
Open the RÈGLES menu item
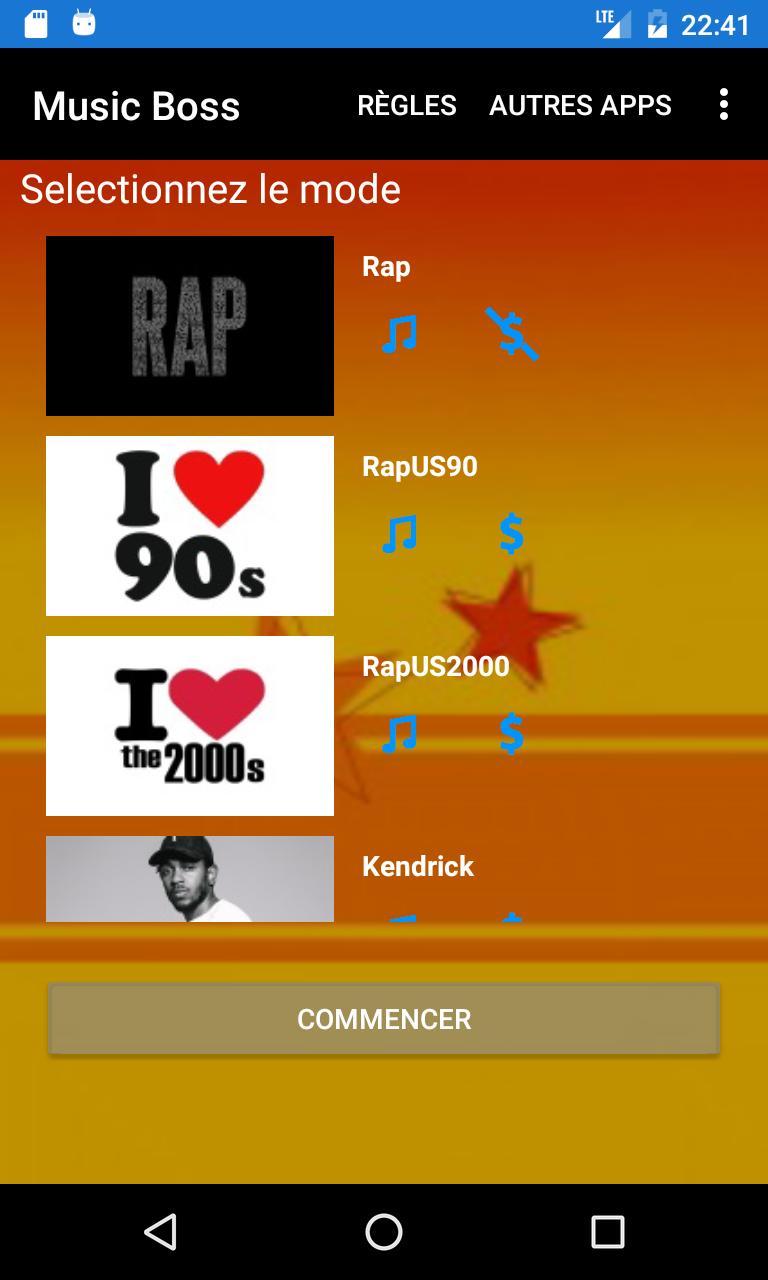pyautogui.click(x=407, y=105)
